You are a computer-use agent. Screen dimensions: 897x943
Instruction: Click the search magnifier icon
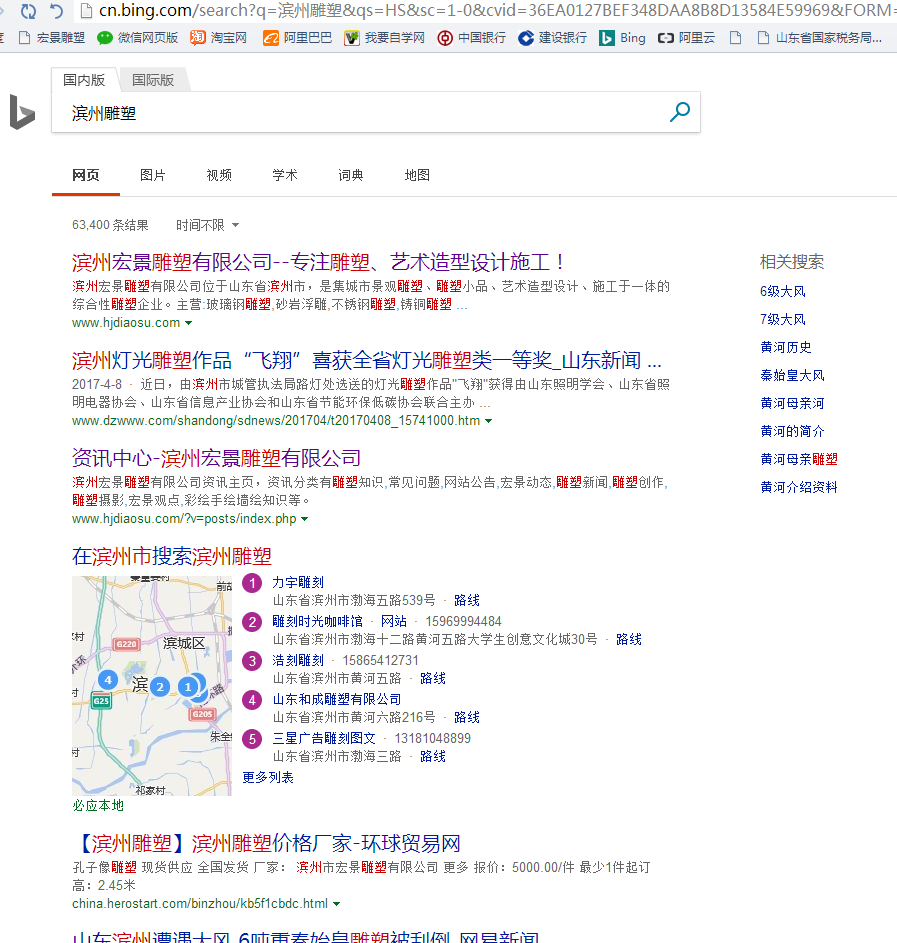[x=680, y=112]
